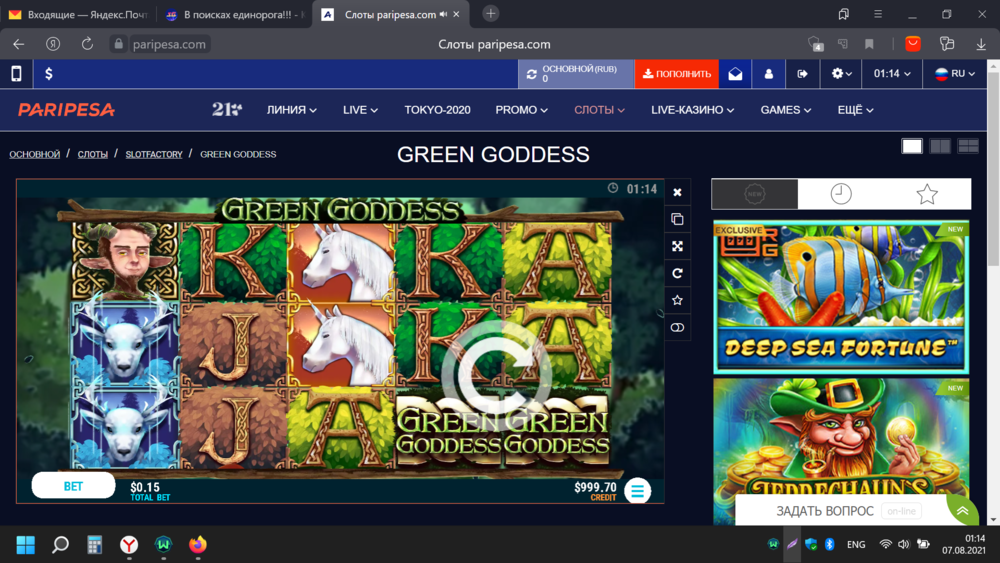This screenshot has width=1000, height=563.
Task: Click the logout arrow icon
Action: (802, 74)
